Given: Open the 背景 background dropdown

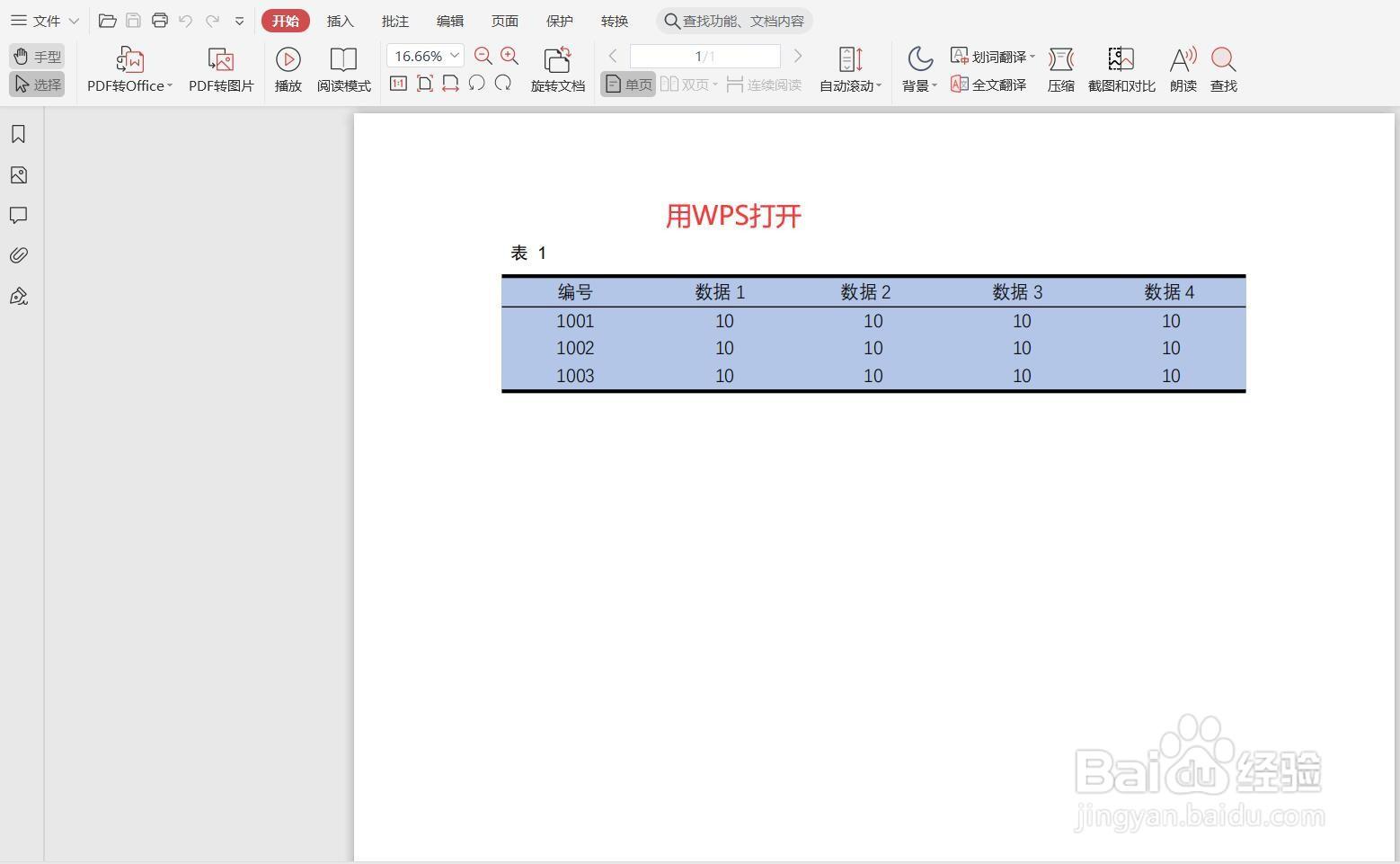Looking at the screenshot, I should [919, 70].
